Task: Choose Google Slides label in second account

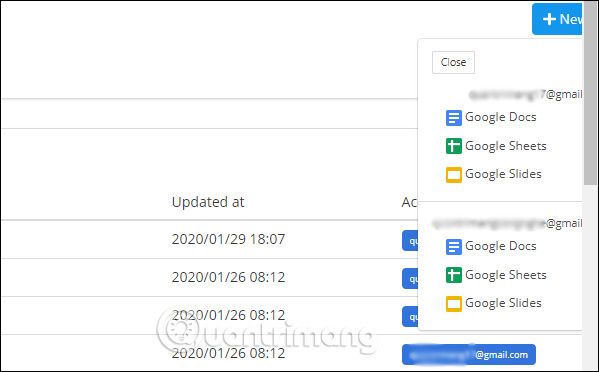Action: [x=503, y=303]
